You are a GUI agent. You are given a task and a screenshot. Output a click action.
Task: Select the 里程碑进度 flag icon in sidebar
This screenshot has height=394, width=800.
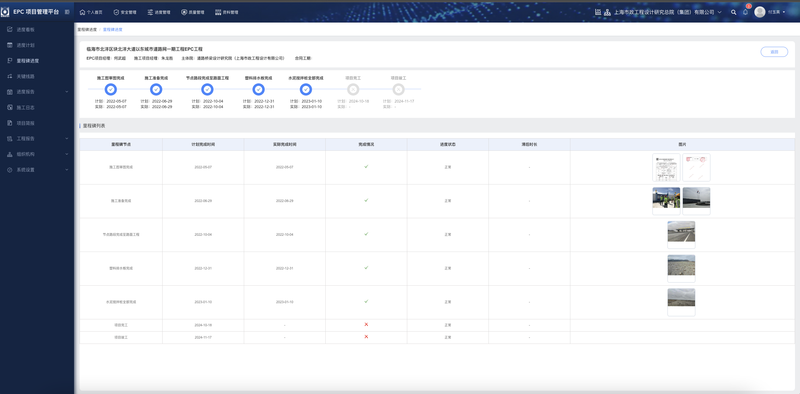coord(10,60)
